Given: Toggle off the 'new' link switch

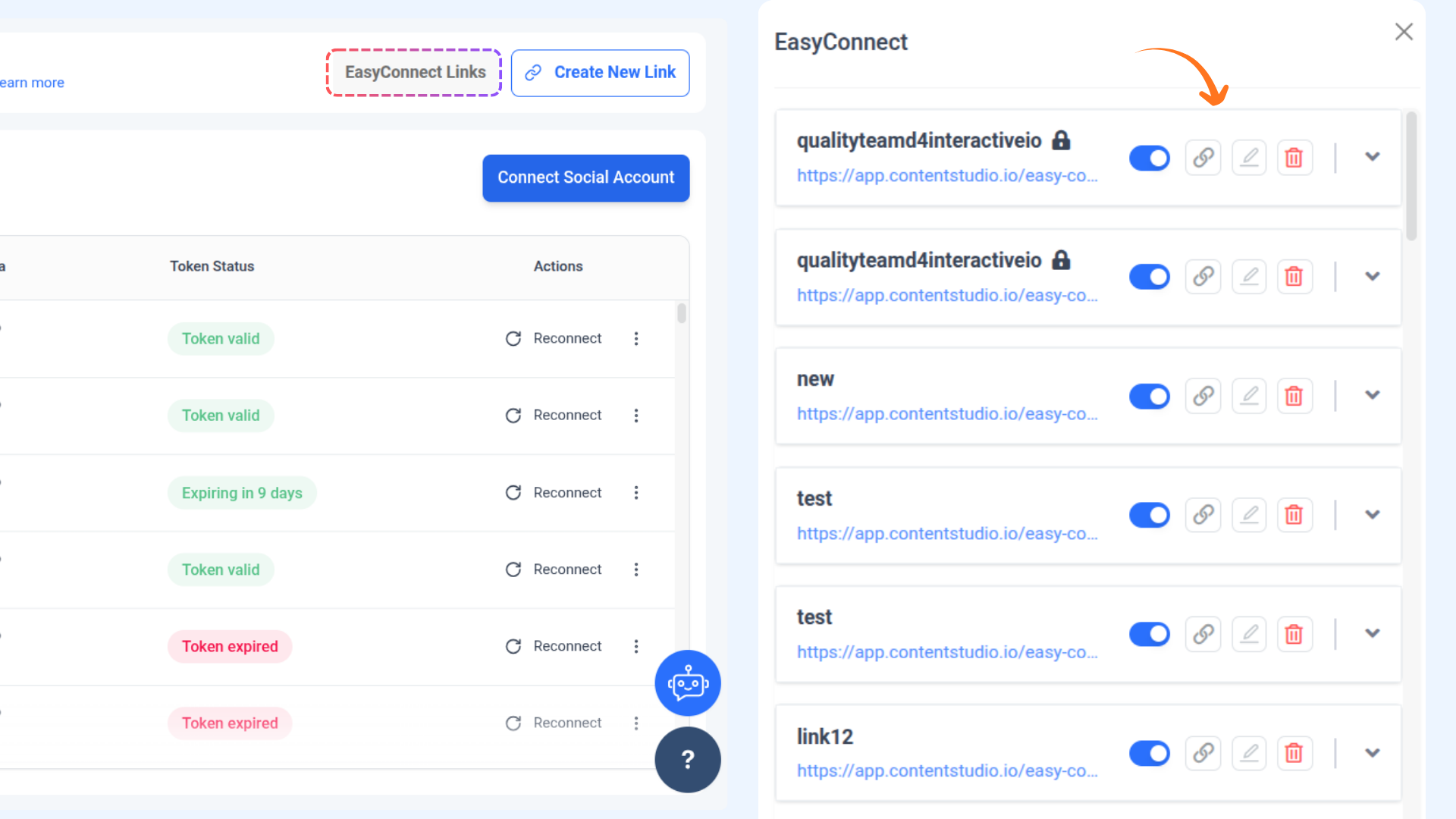Looking at the screenshot, I should click(x=1150, y=396).
